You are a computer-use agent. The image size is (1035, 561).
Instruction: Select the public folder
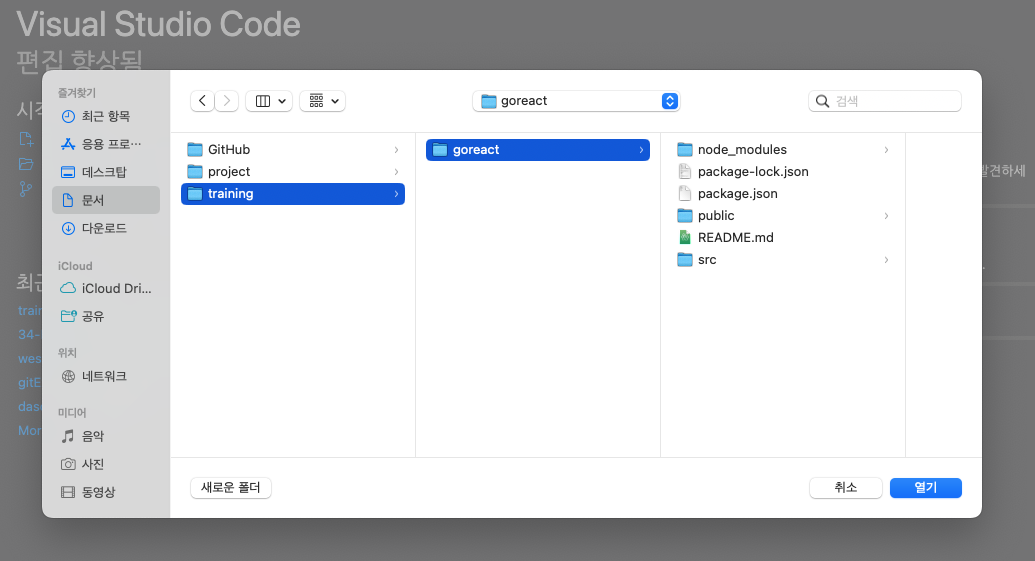pos(783,216)
